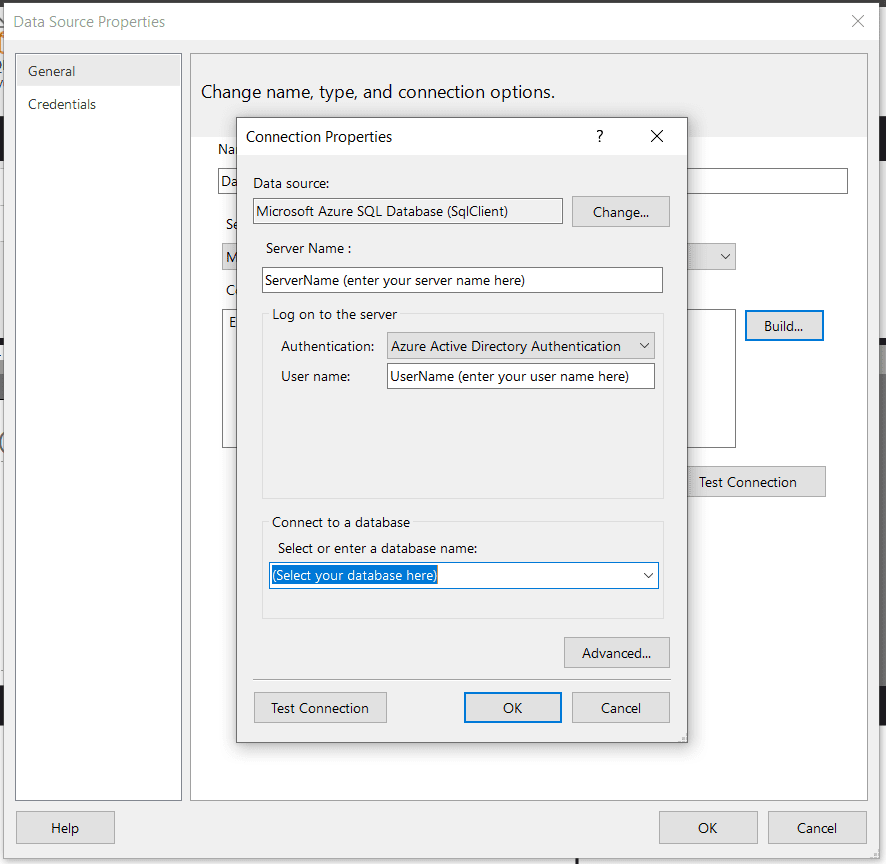Cancel the Connection Properties dialog

pyautogui.click(x=620, y=708)
